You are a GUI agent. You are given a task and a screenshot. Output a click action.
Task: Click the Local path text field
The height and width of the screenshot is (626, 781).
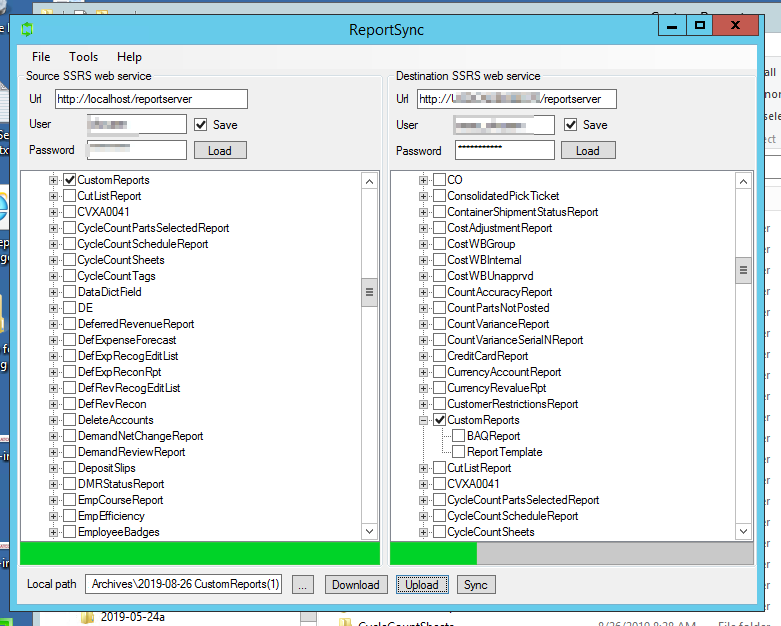pyautogui.click(x=184, y=584)
